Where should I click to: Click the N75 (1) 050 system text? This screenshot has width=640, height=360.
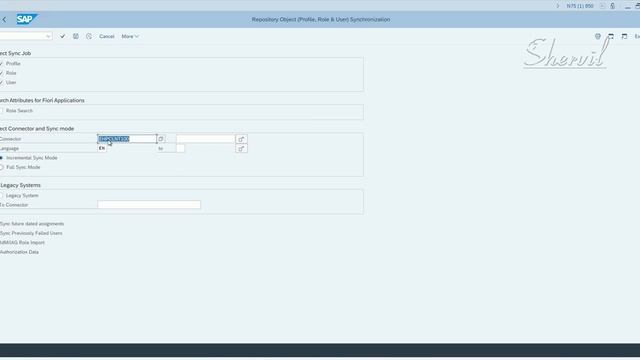(580, 6)
